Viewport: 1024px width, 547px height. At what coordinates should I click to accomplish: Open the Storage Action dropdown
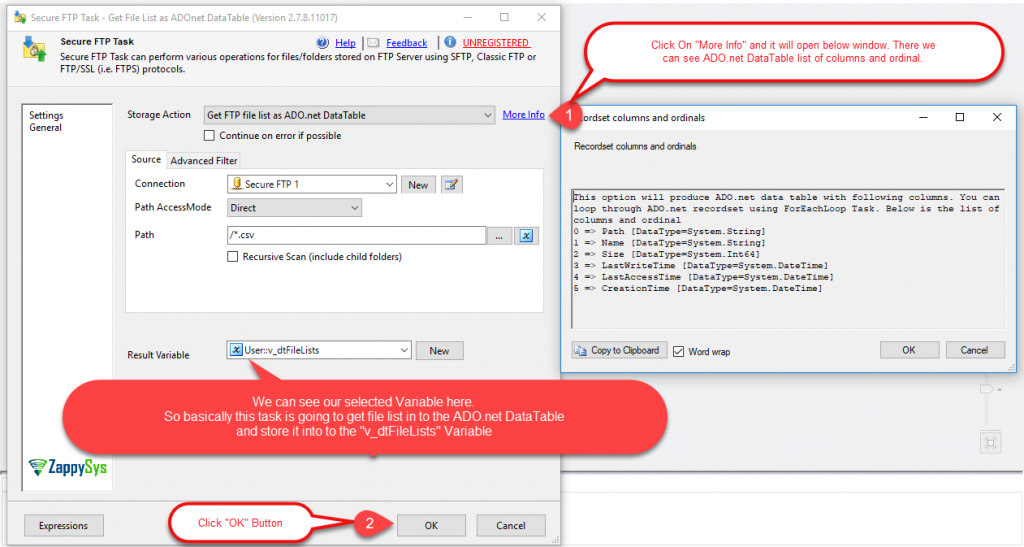(x=487, y=115)
